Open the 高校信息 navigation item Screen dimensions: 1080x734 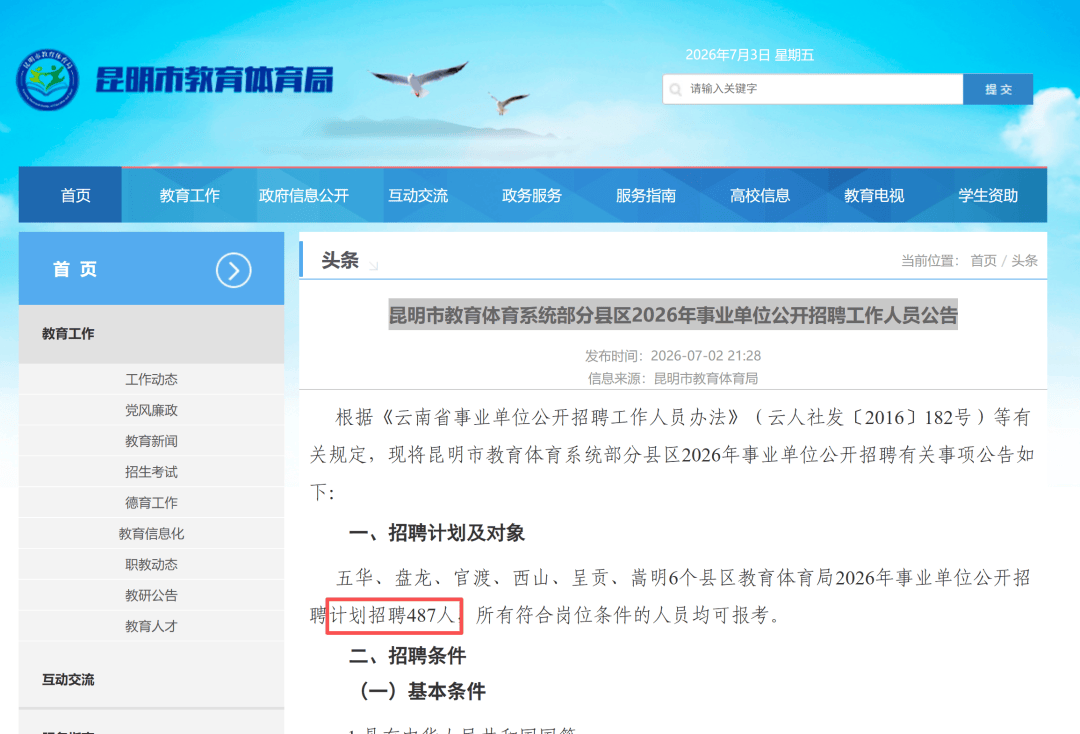pyautogui.click(x=760, y=196)
